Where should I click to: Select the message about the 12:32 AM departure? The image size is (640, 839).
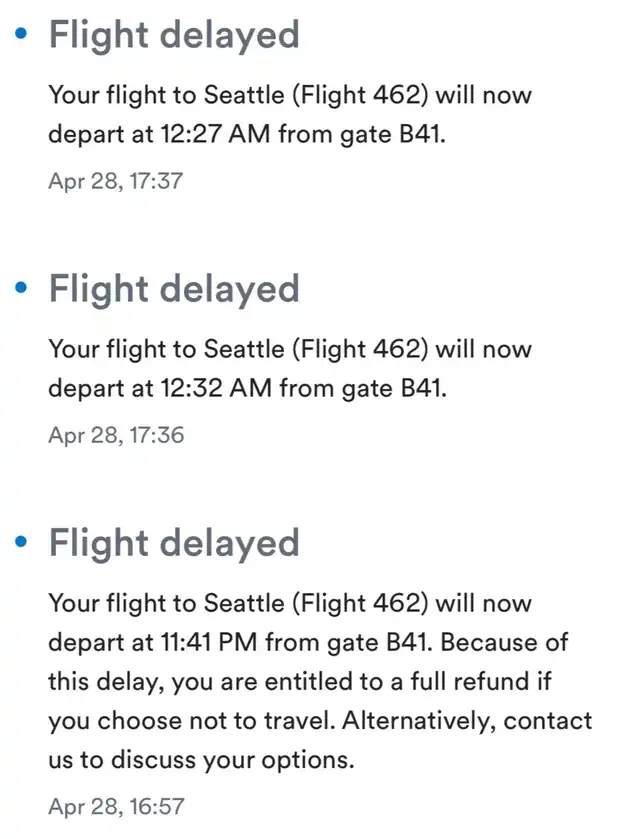[290, 368]
